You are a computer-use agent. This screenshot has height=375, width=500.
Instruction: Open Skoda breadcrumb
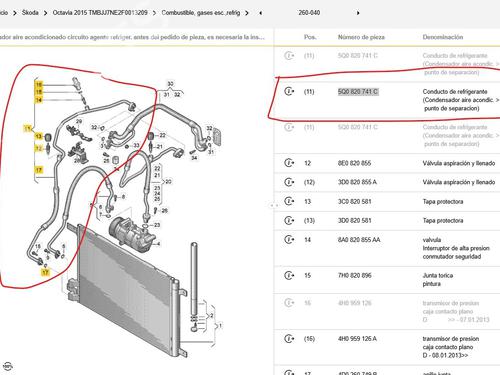point(30,13)
